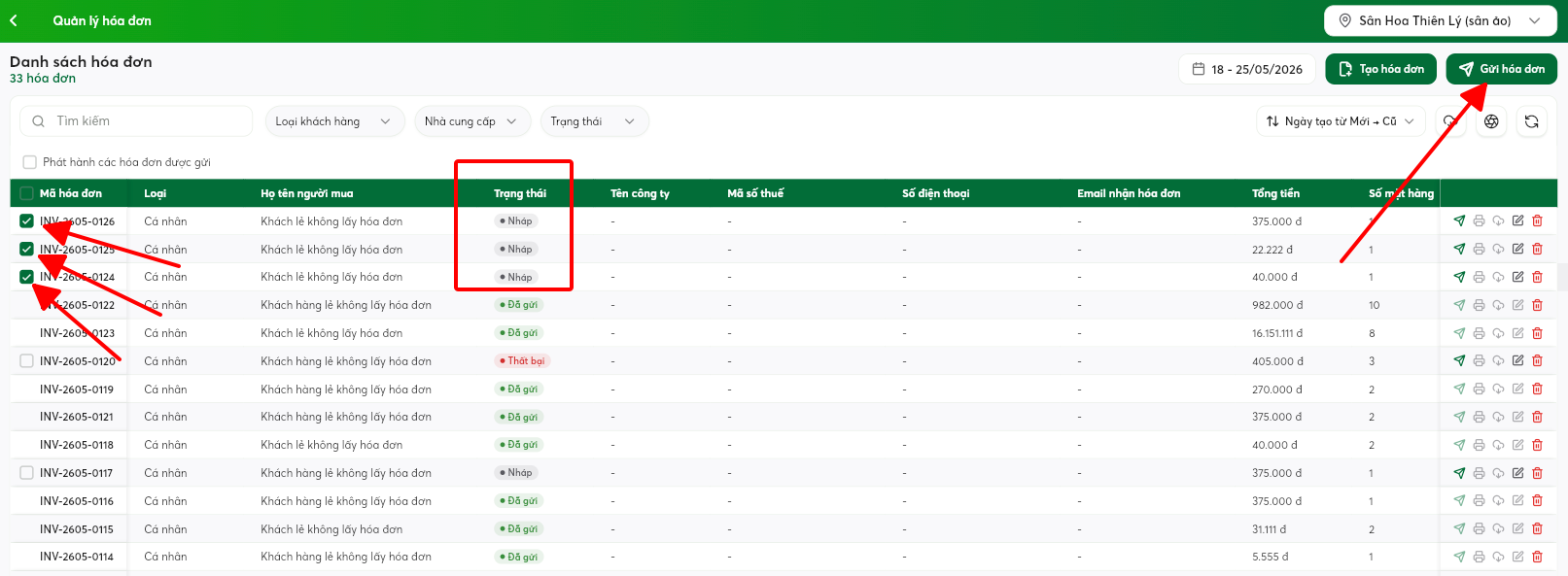
Task: Click 'Mã số thuế' column header
Action: [x=755, y=193]
